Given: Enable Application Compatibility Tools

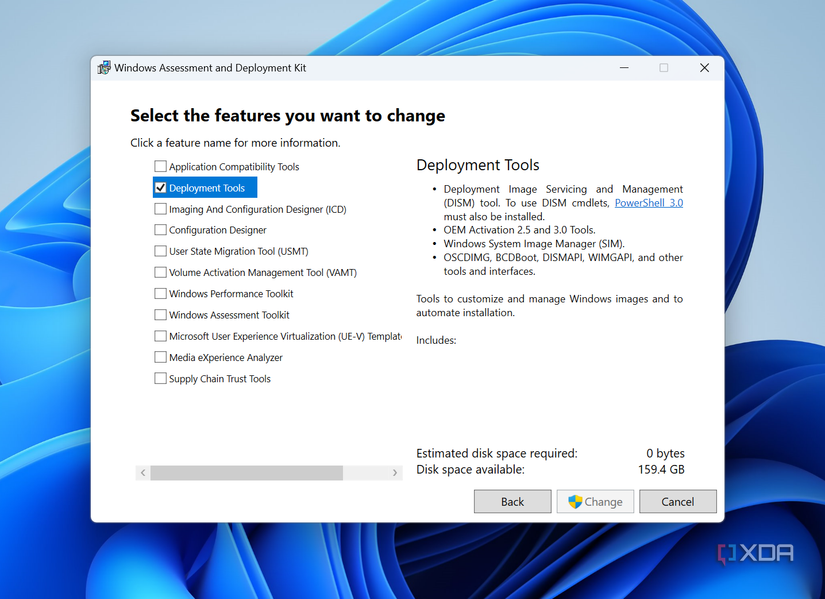Looking at the screenshot, I should (x=160, y=166).
